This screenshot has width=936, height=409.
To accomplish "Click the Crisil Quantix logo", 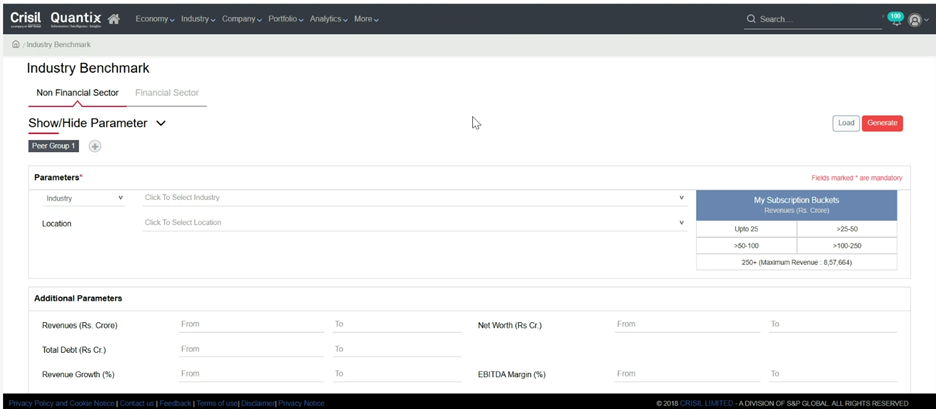I will point(55,18).
